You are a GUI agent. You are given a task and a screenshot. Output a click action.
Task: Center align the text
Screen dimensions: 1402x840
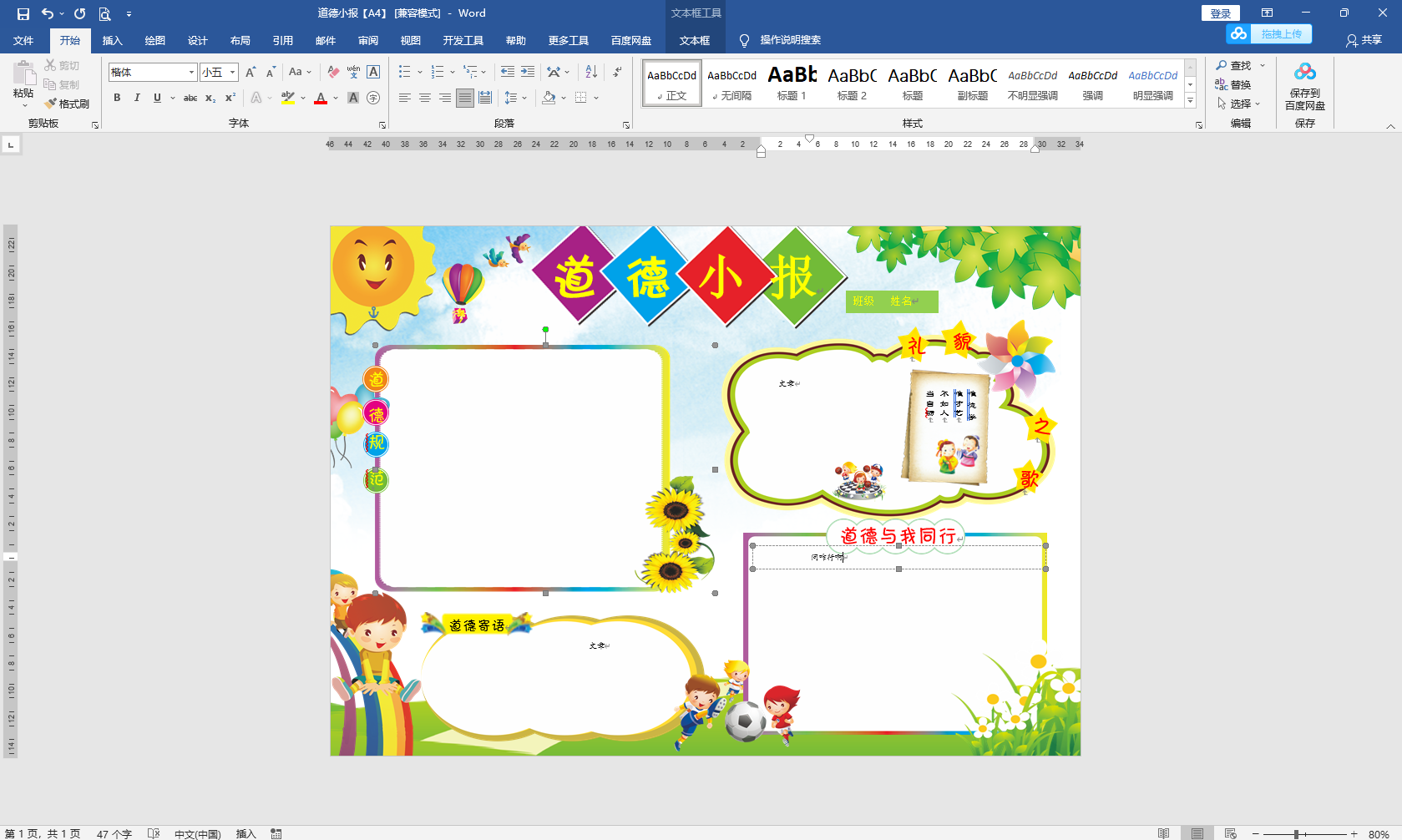425,98
